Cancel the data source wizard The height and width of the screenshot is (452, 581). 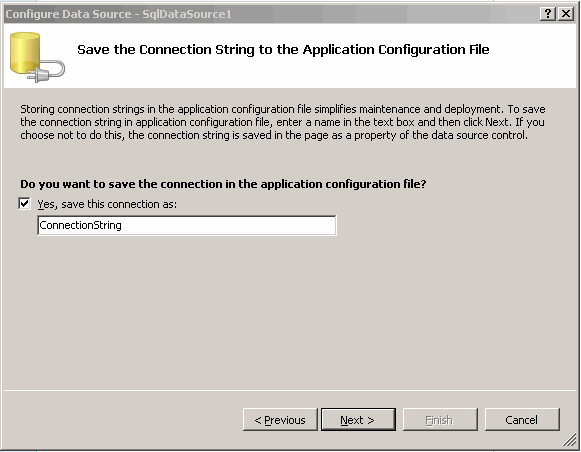tap(522, 420)
